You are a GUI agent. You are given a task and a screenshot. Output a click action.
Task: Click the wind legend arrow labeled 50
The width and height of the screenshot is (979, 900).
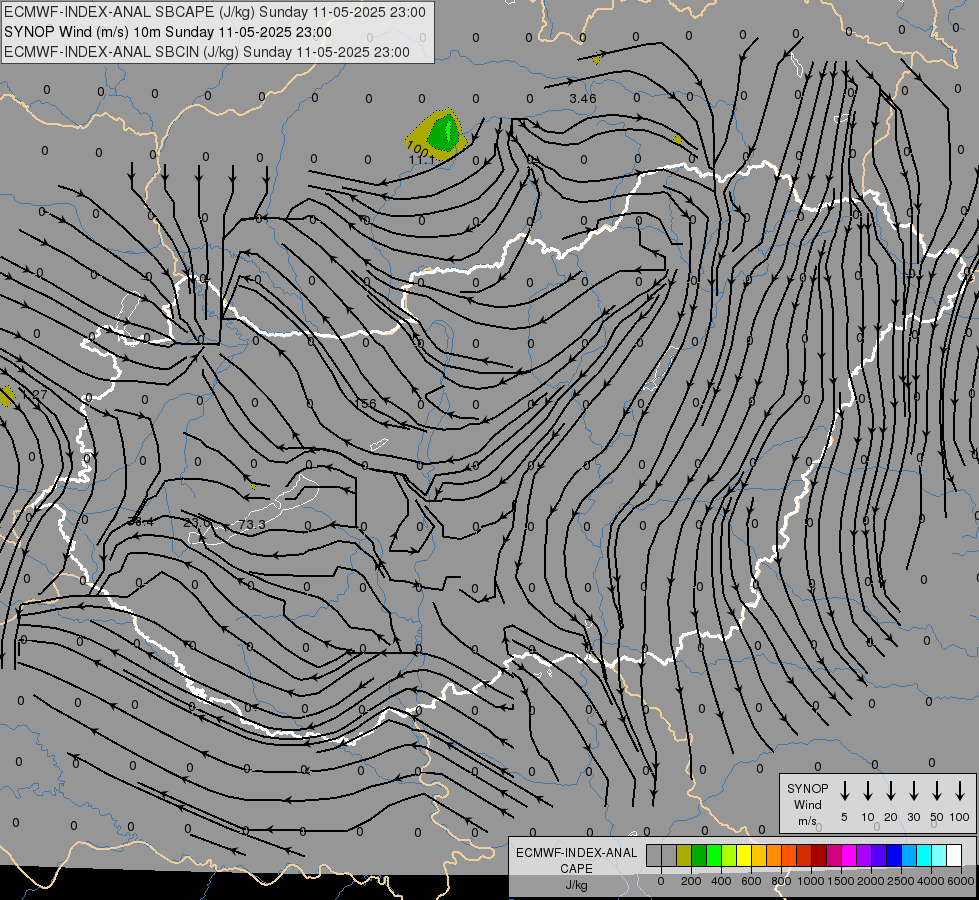[937, 791]
